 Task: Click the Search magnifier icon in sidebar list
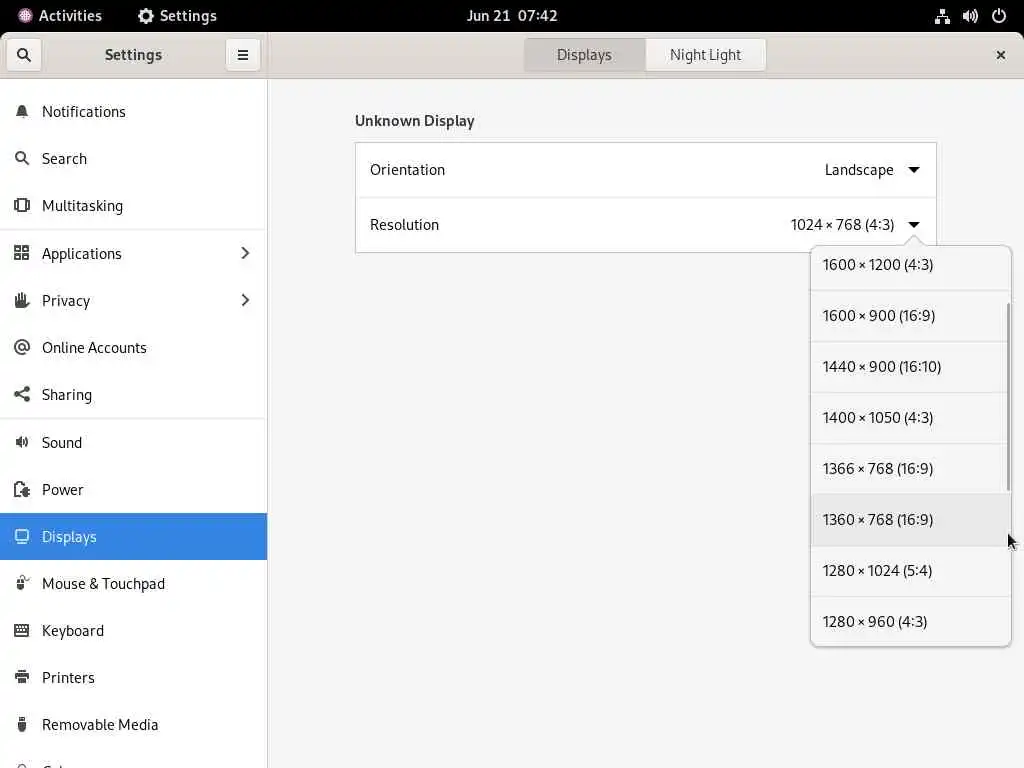tap(22, 159)
